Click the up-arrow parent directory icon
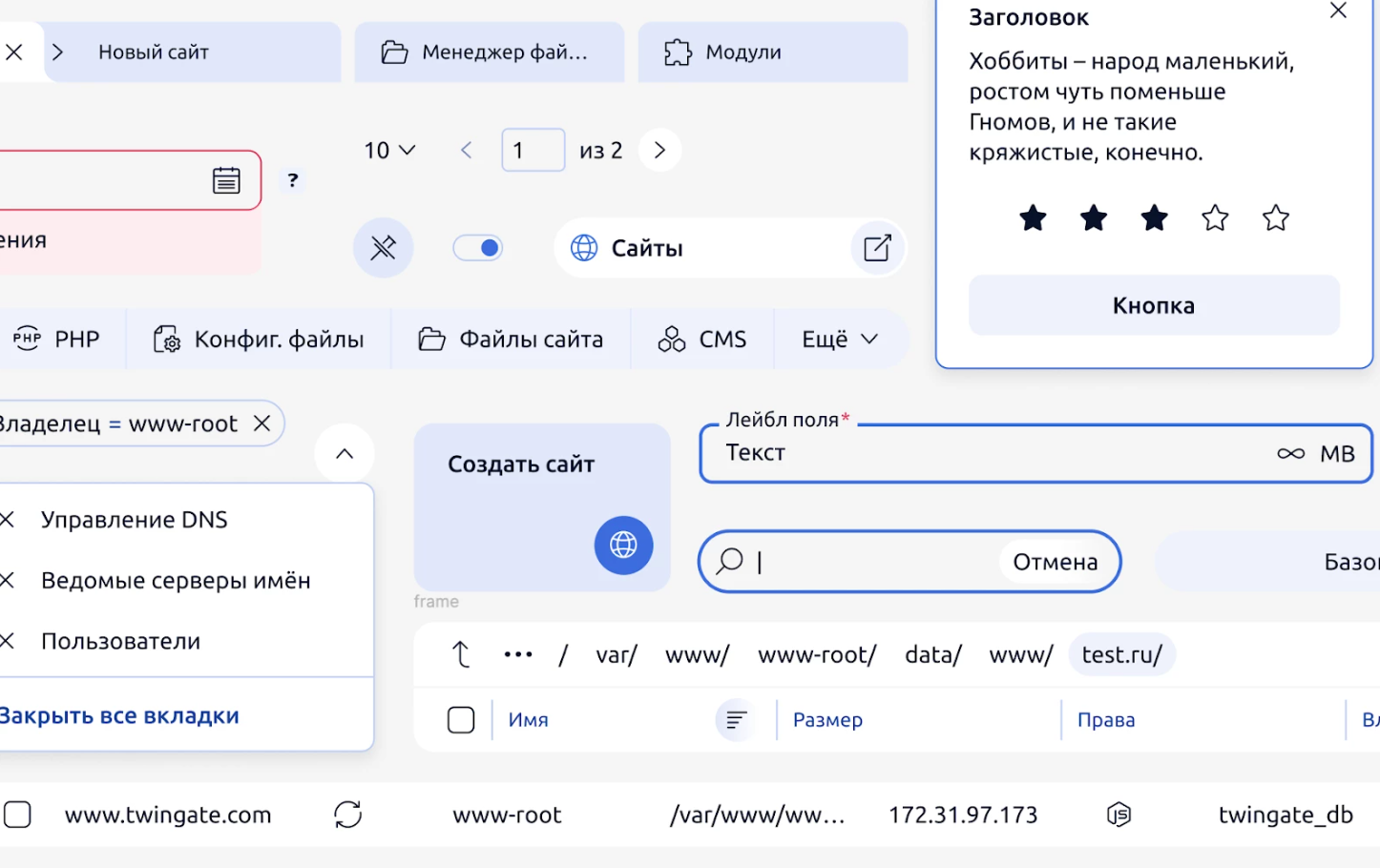Screen dimensions: 1380x868 [461, 654]
